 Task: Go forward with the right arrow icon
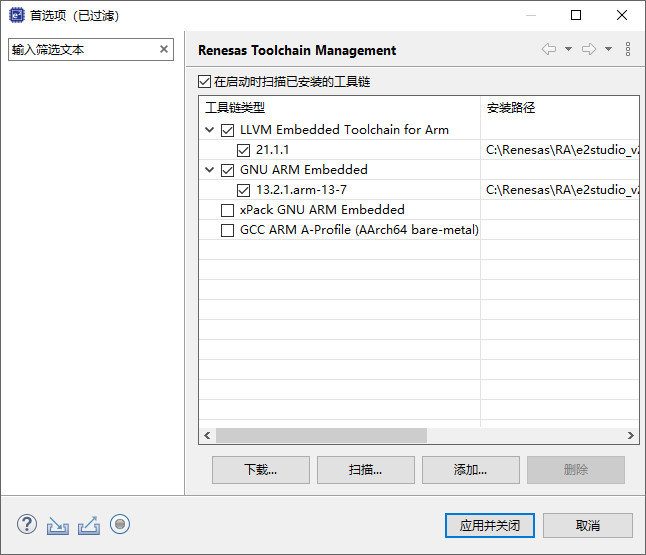pos(589,49)
